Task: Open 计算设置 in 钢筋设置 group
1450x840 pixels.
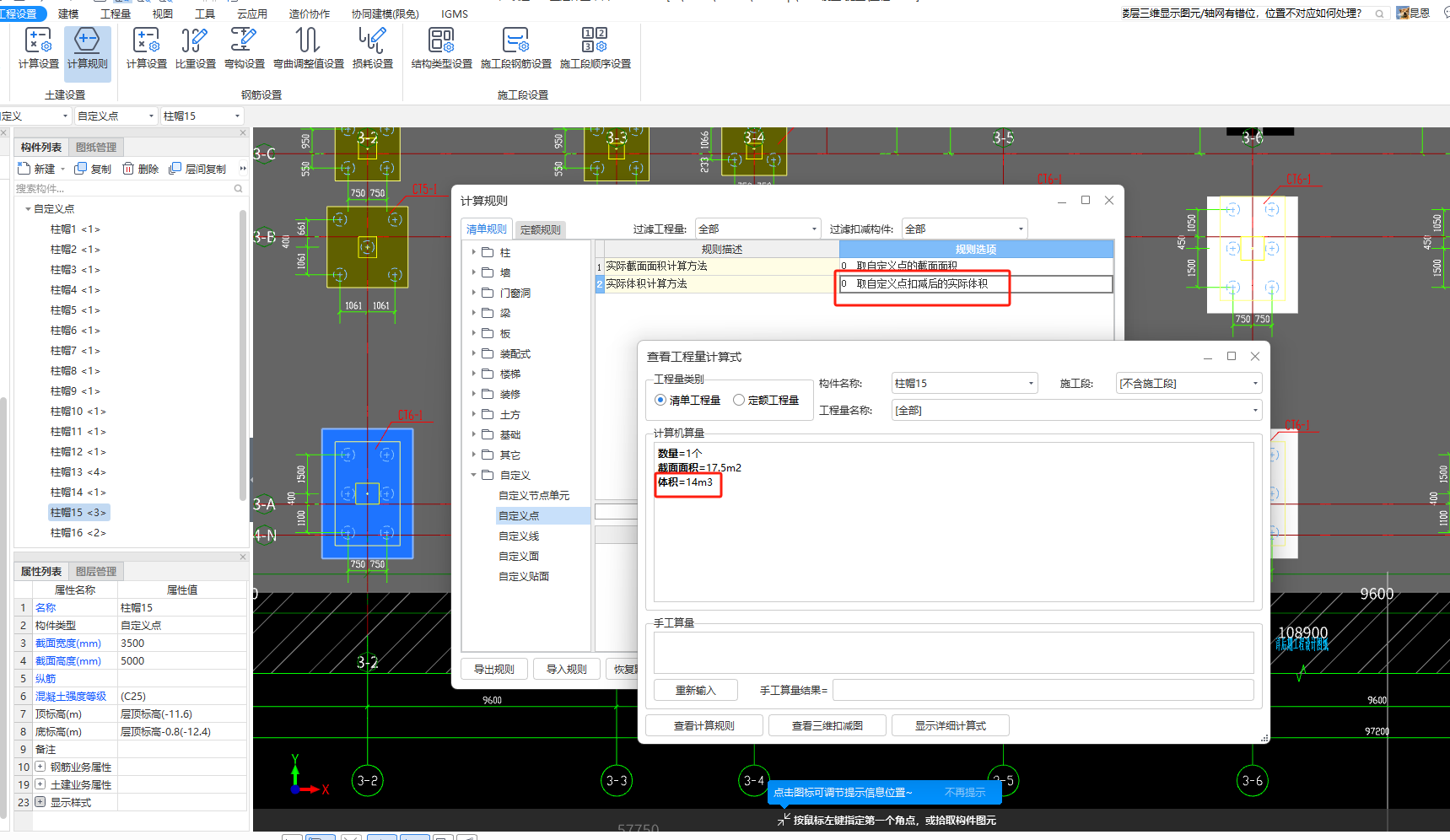Action: (x=146, y=48)
